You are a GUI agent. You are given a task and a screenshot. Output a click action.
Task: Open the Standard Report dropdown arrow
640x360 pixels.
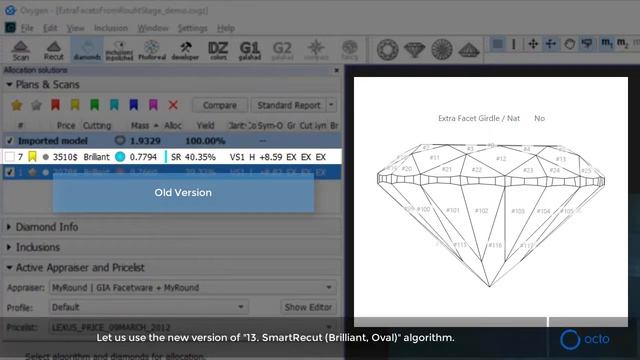pos(331,105)
